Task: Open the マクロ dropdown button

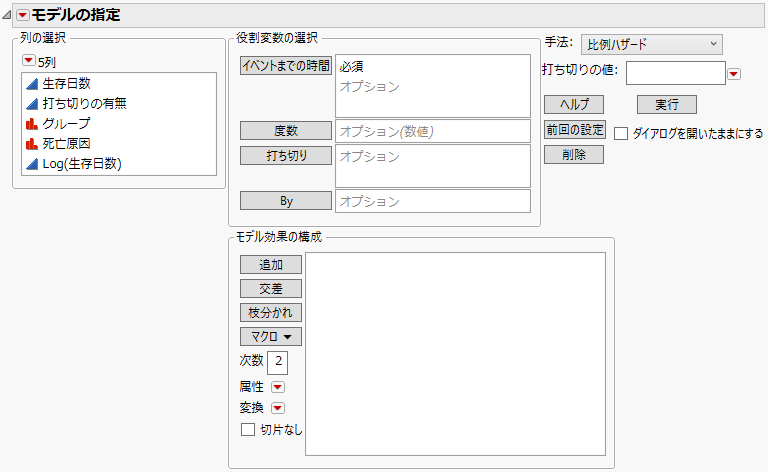Action: click(271, 336)
